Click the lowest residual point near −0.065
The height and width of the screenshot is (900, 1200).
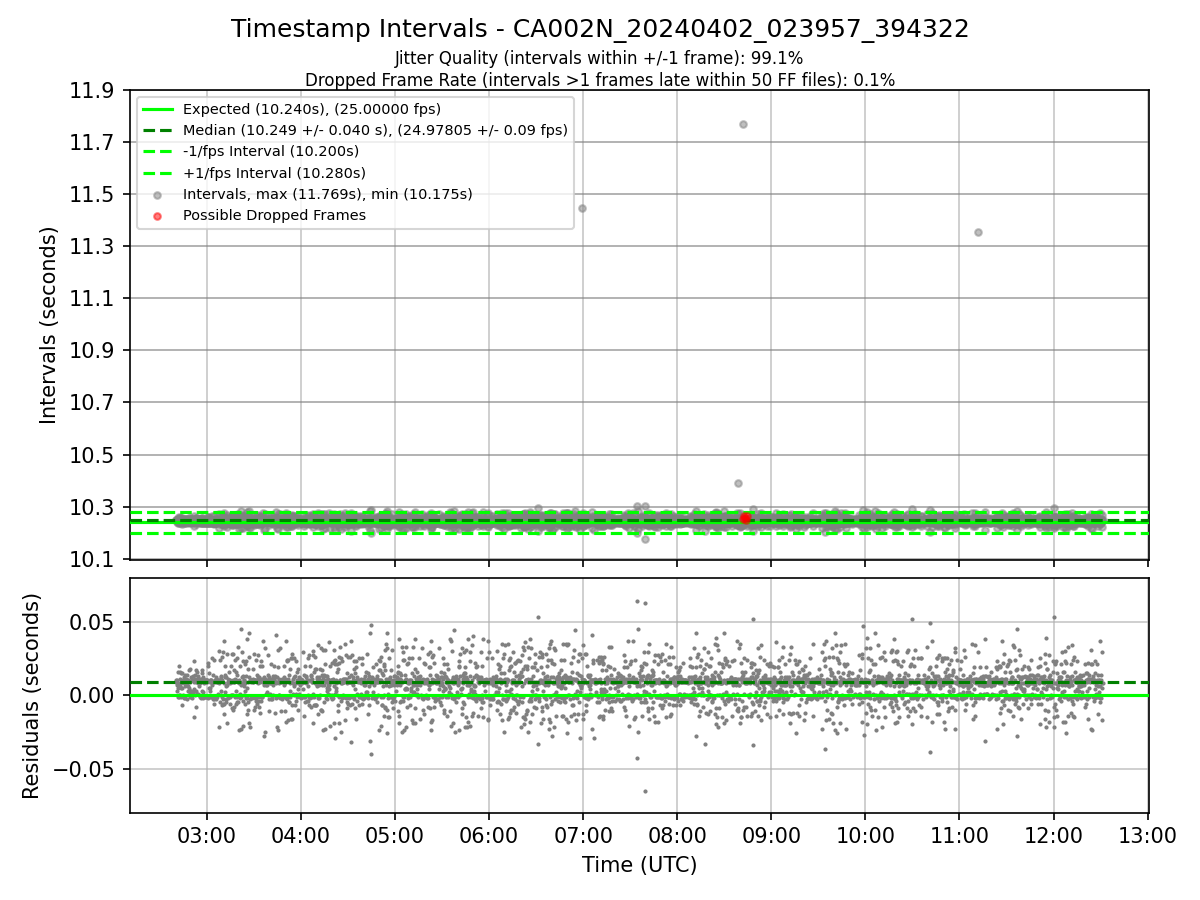645,791
